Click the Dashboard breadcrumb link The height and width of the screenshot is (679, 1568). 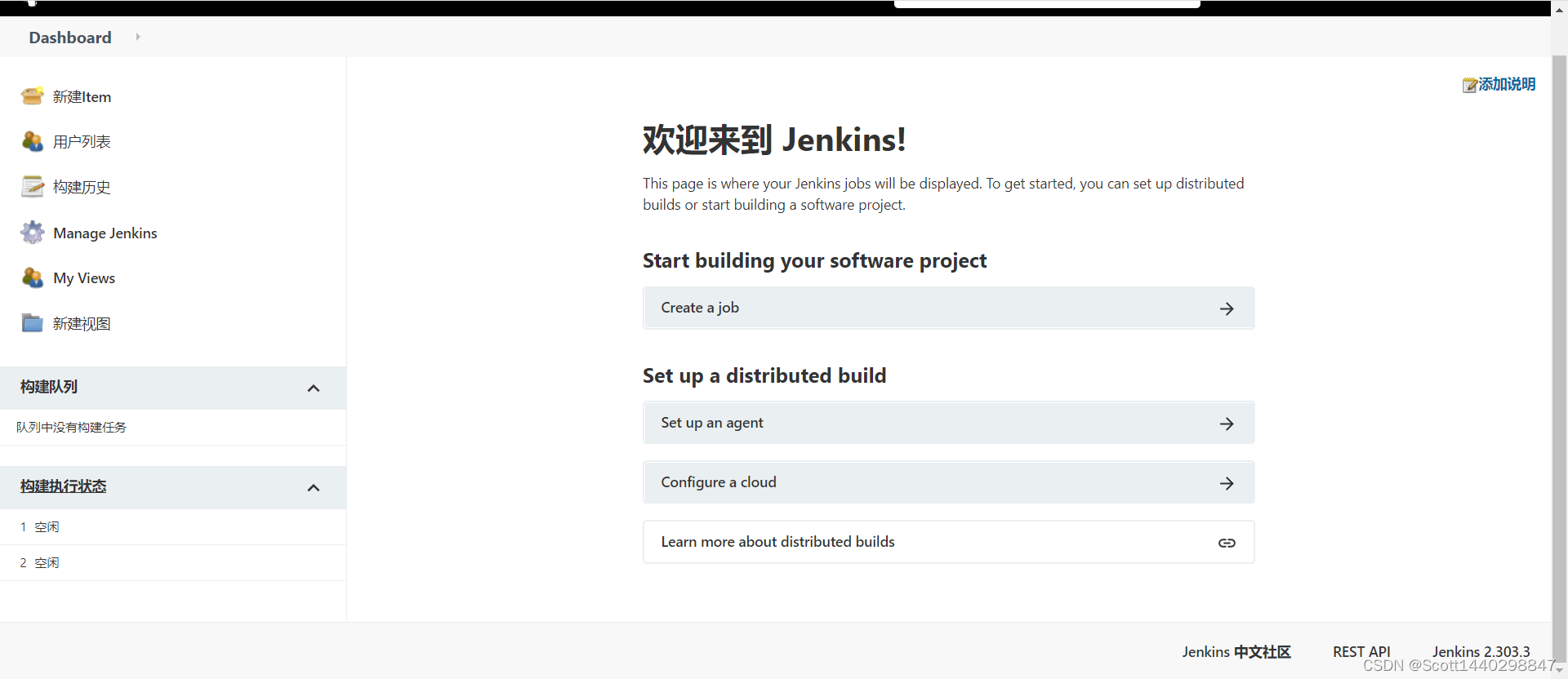(x=70, y=38)
